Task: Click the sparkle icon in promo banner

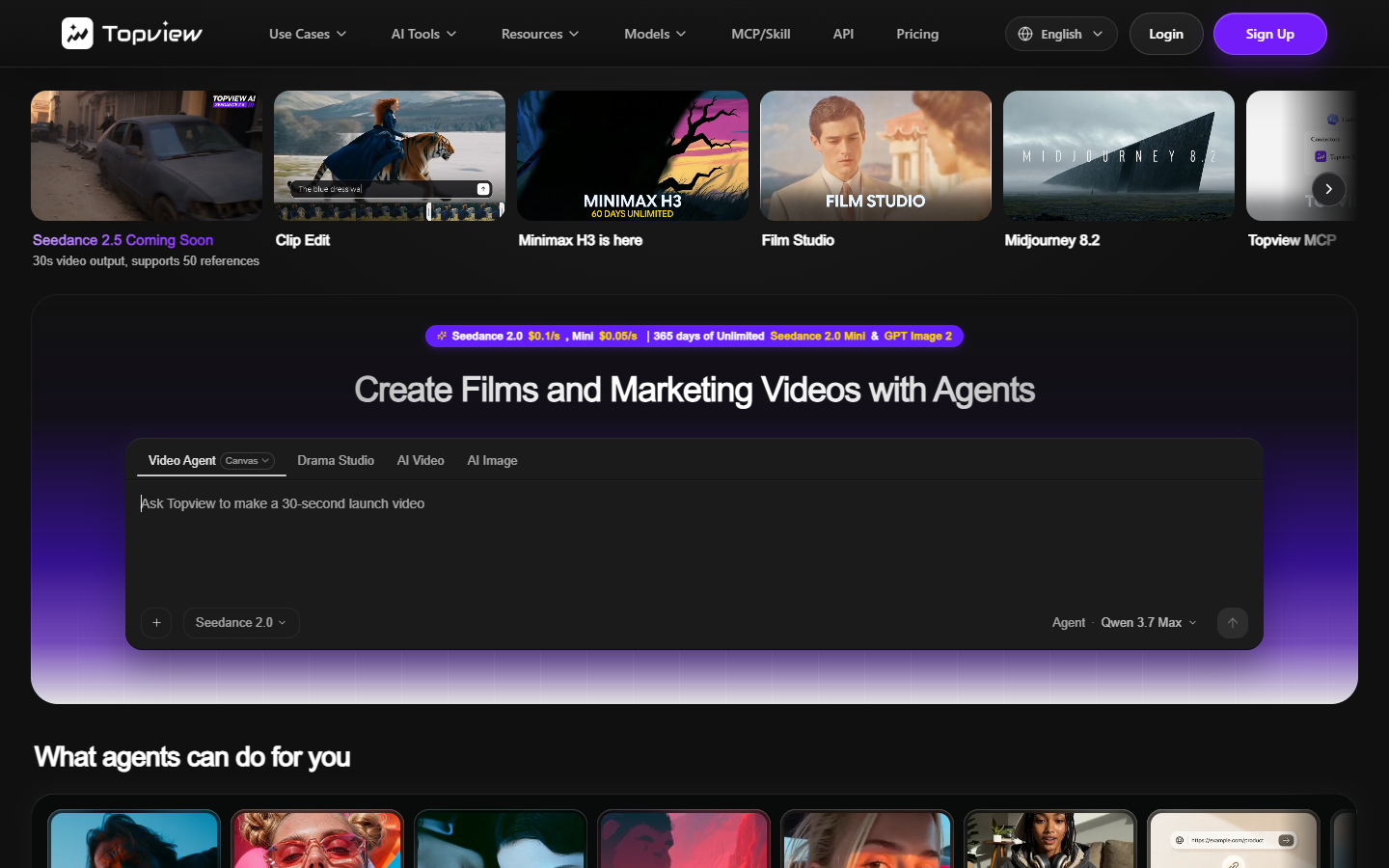Action: pos(442,336)
